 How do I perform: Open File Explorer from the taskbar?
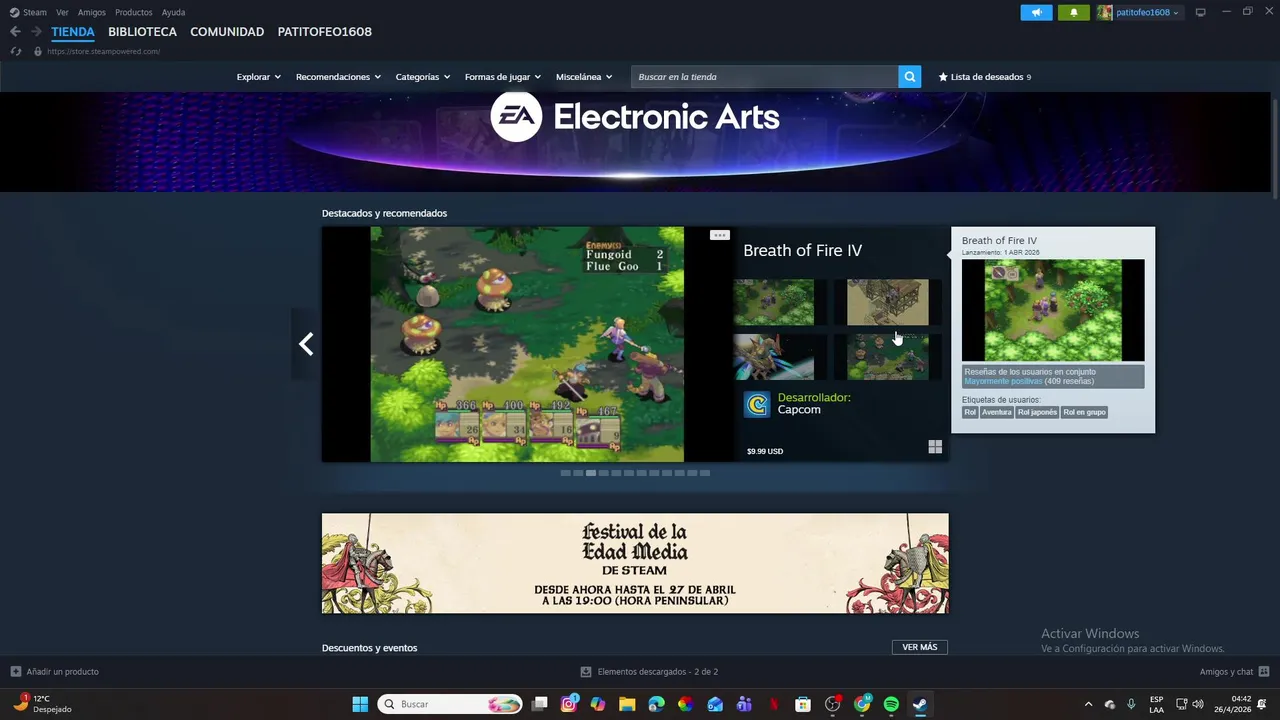point(627,704)
